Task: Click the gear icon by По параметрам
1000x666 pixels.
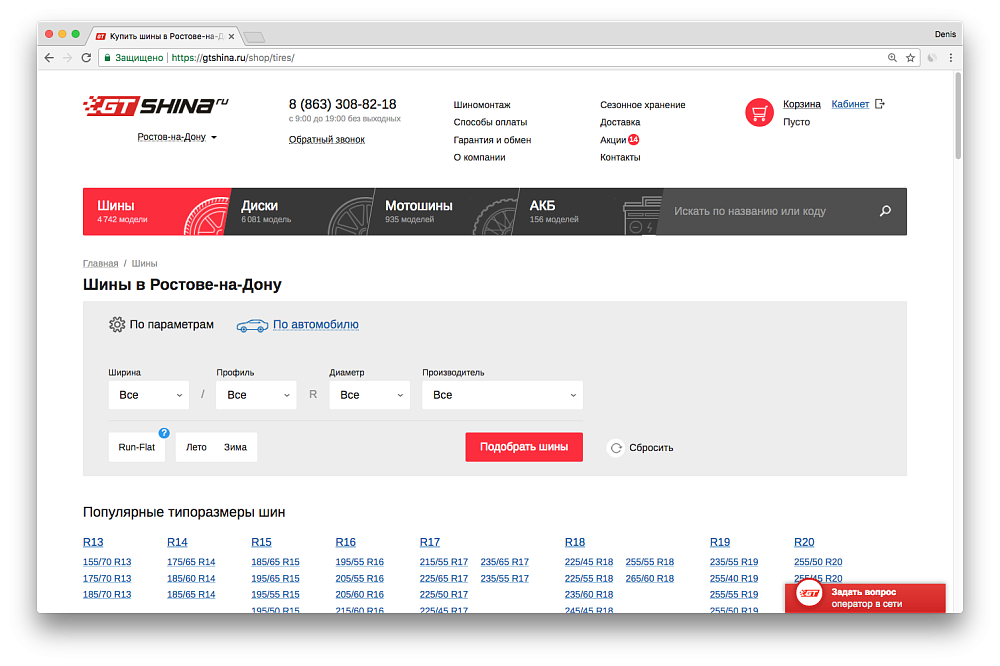Action: (117, 324)
